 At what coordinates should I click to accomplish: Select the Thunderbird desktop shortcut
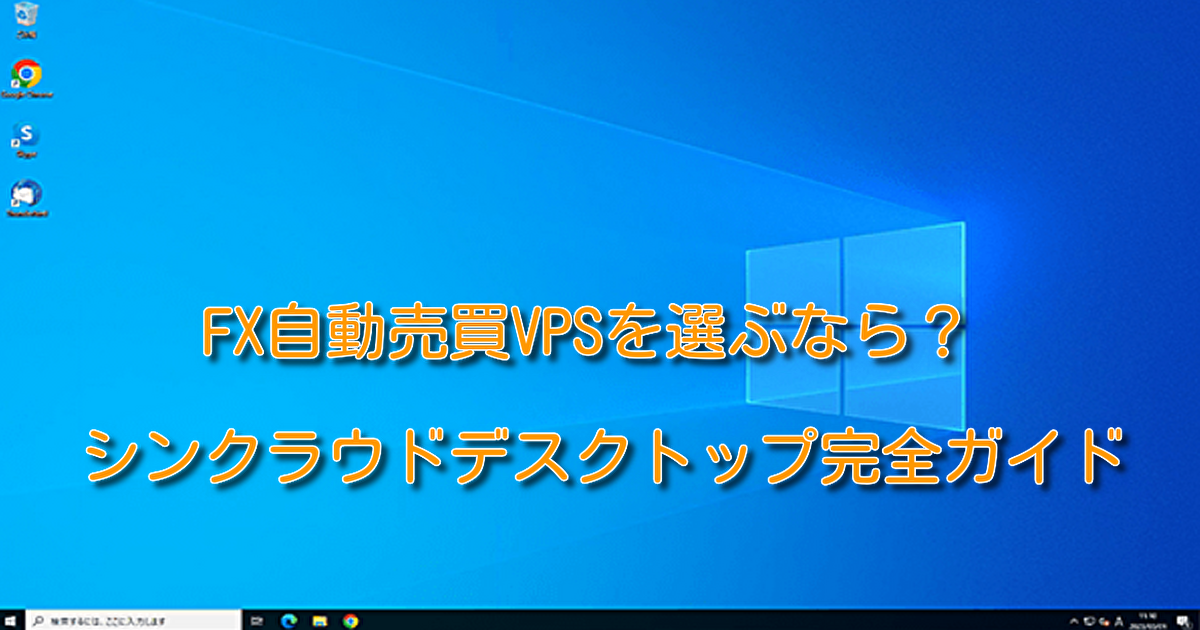(x=26, y=198)
